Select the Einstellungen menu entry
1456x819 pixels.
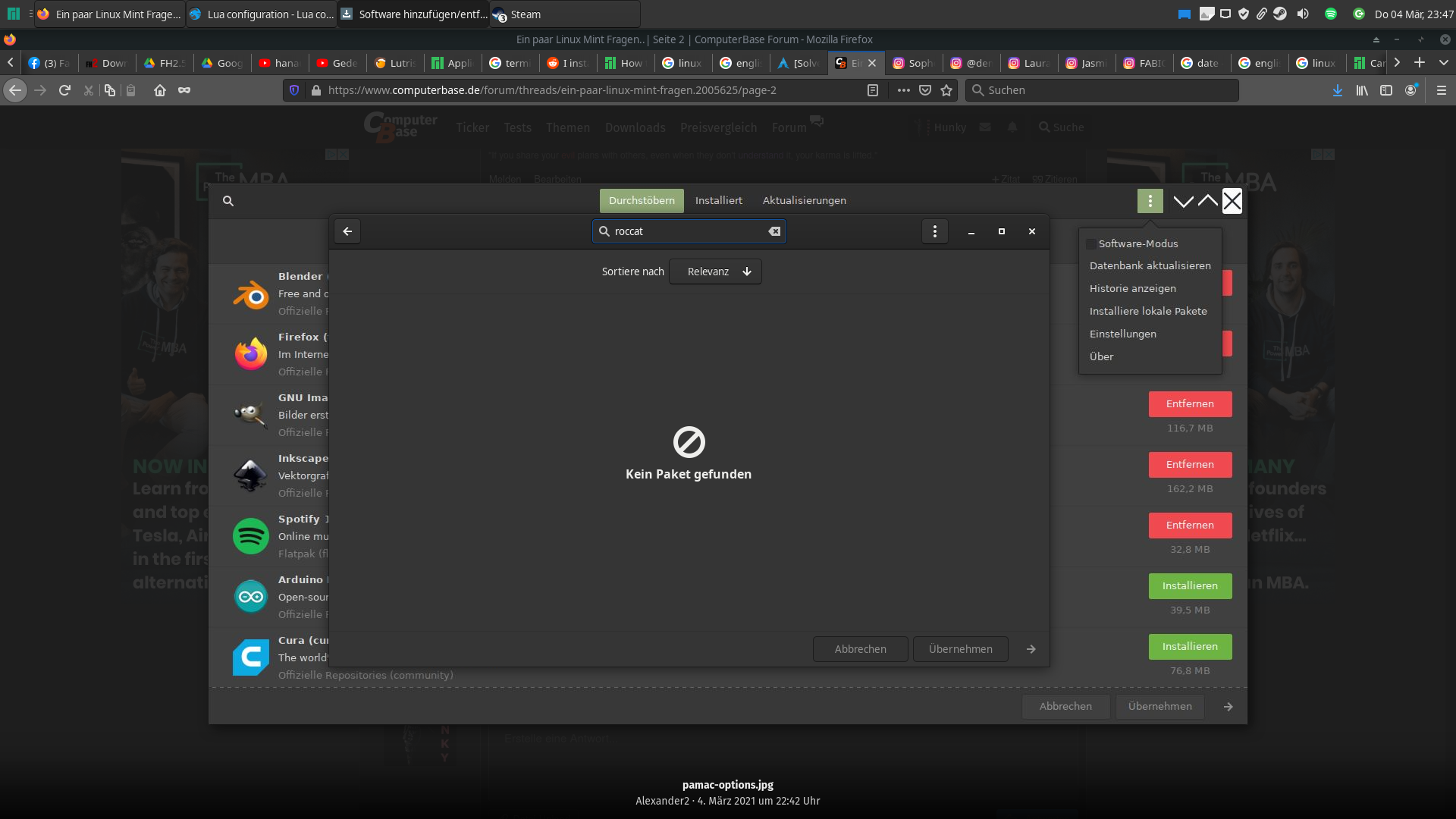pos(1122,334)
